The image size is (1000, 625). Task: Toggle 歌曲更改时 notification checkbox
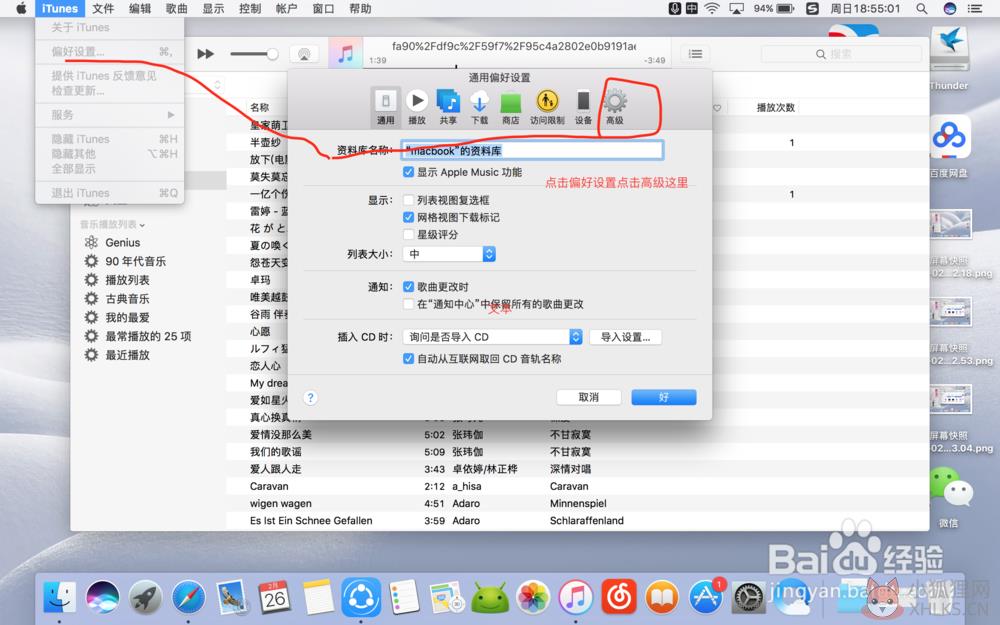click(x=408, y=287)
